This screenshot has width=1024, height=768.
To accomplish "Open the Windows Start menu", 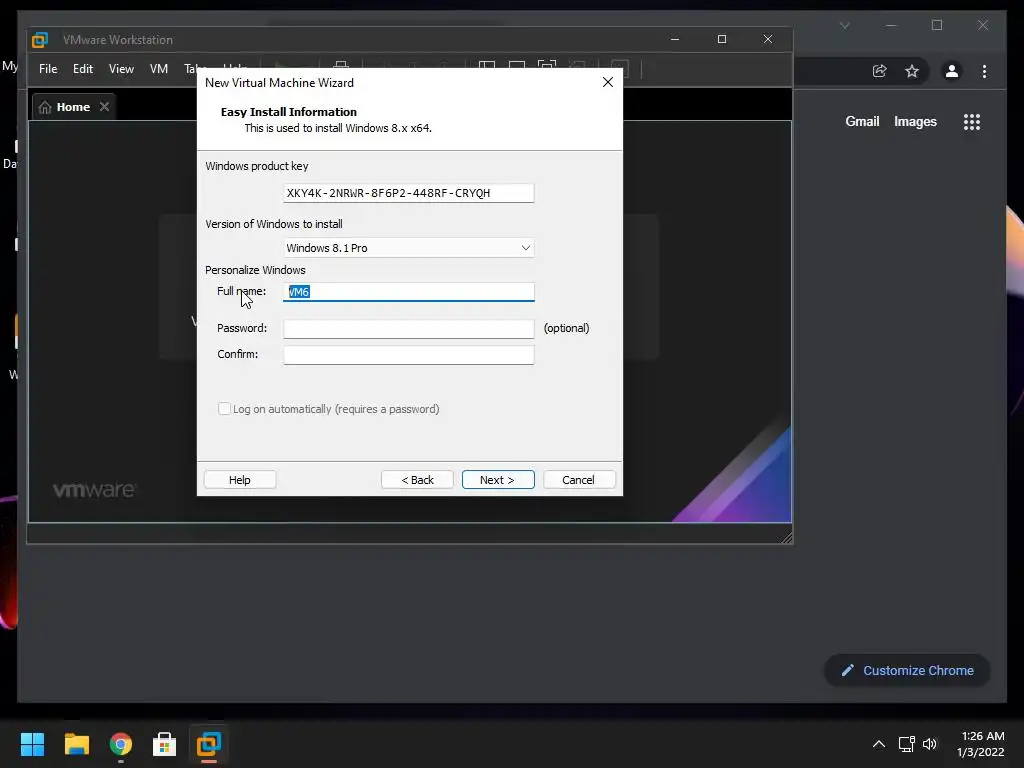I will click(x=32, y=744).
